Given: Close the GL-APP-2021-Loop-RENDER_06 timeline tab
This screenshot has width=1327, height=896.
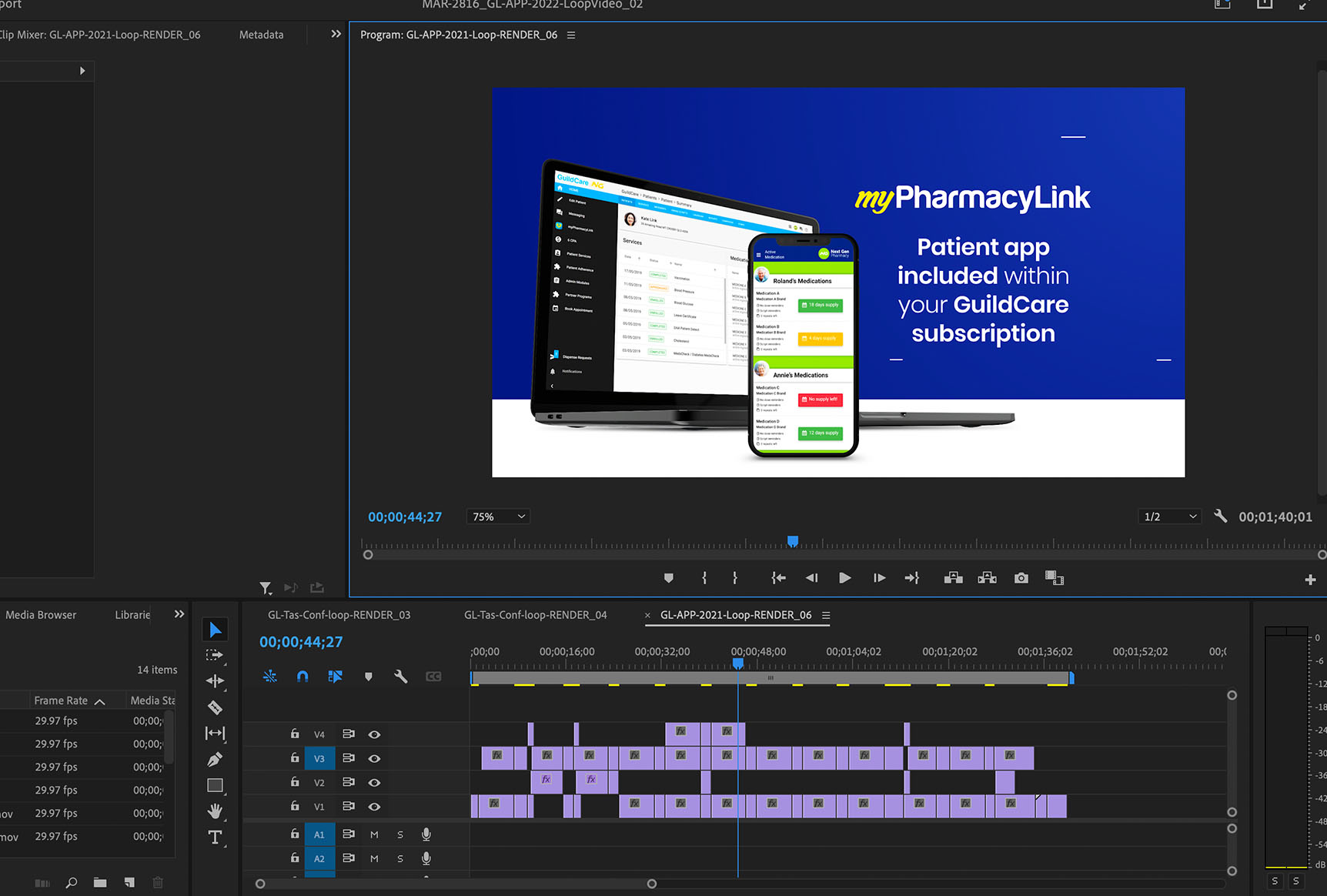Looking at the screenshot, I should [647, 615].
